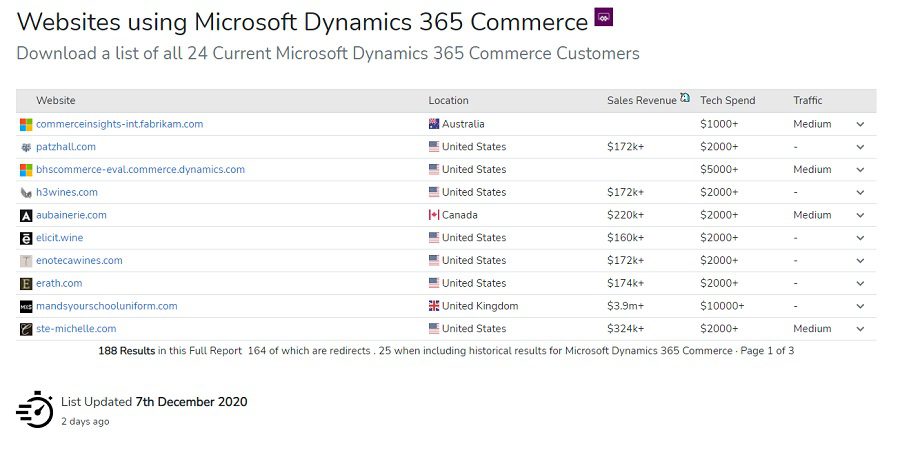The width and height of the screenshot is (900, 459).
Task: Click the Location column header
Action: [448, 100]
